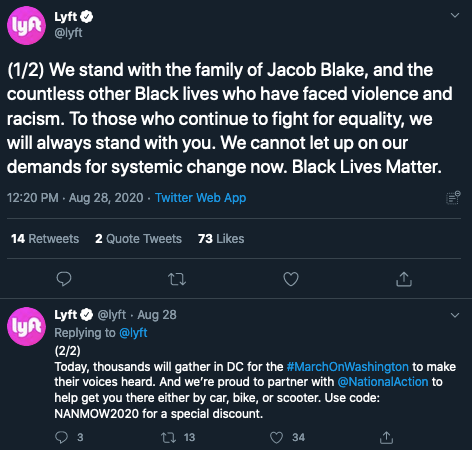
Task: Open more options chevron on main tweet
Action: tap(455, 15)
